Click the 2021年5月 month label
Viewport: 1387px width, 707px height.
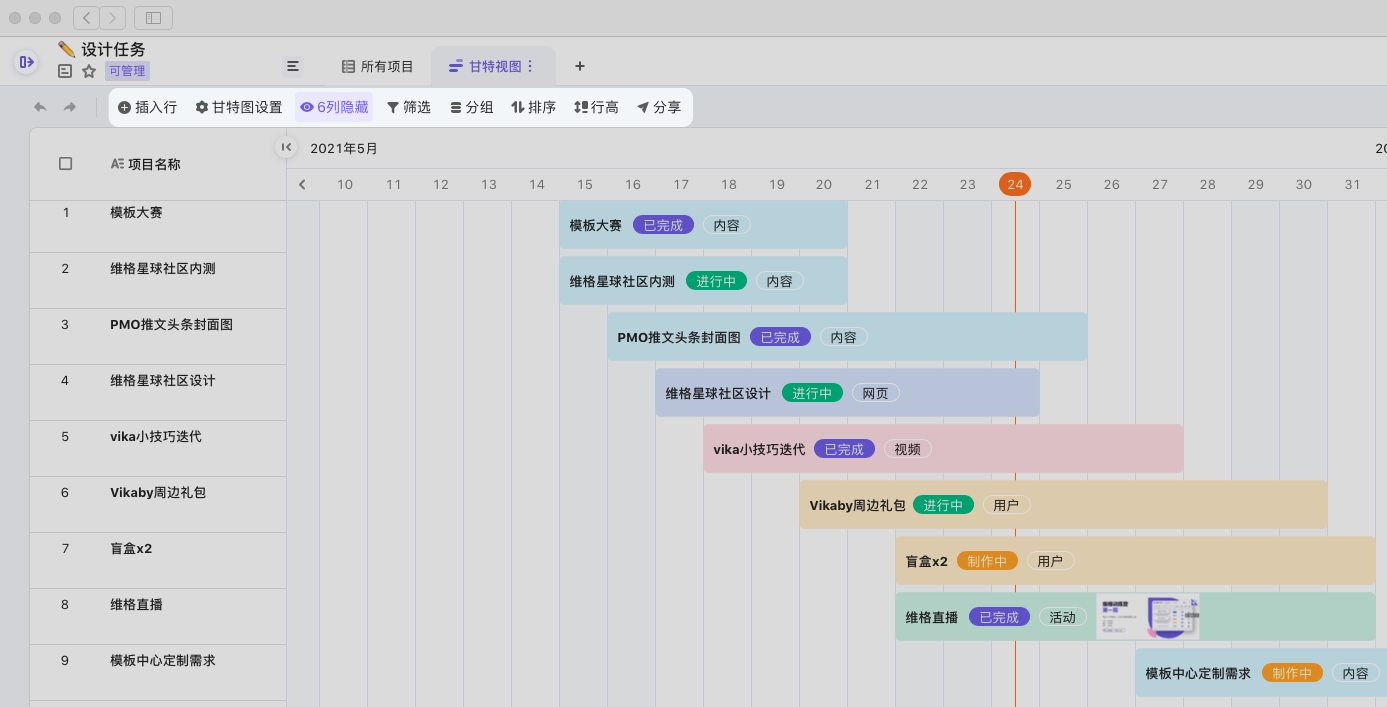pos(344,148)
